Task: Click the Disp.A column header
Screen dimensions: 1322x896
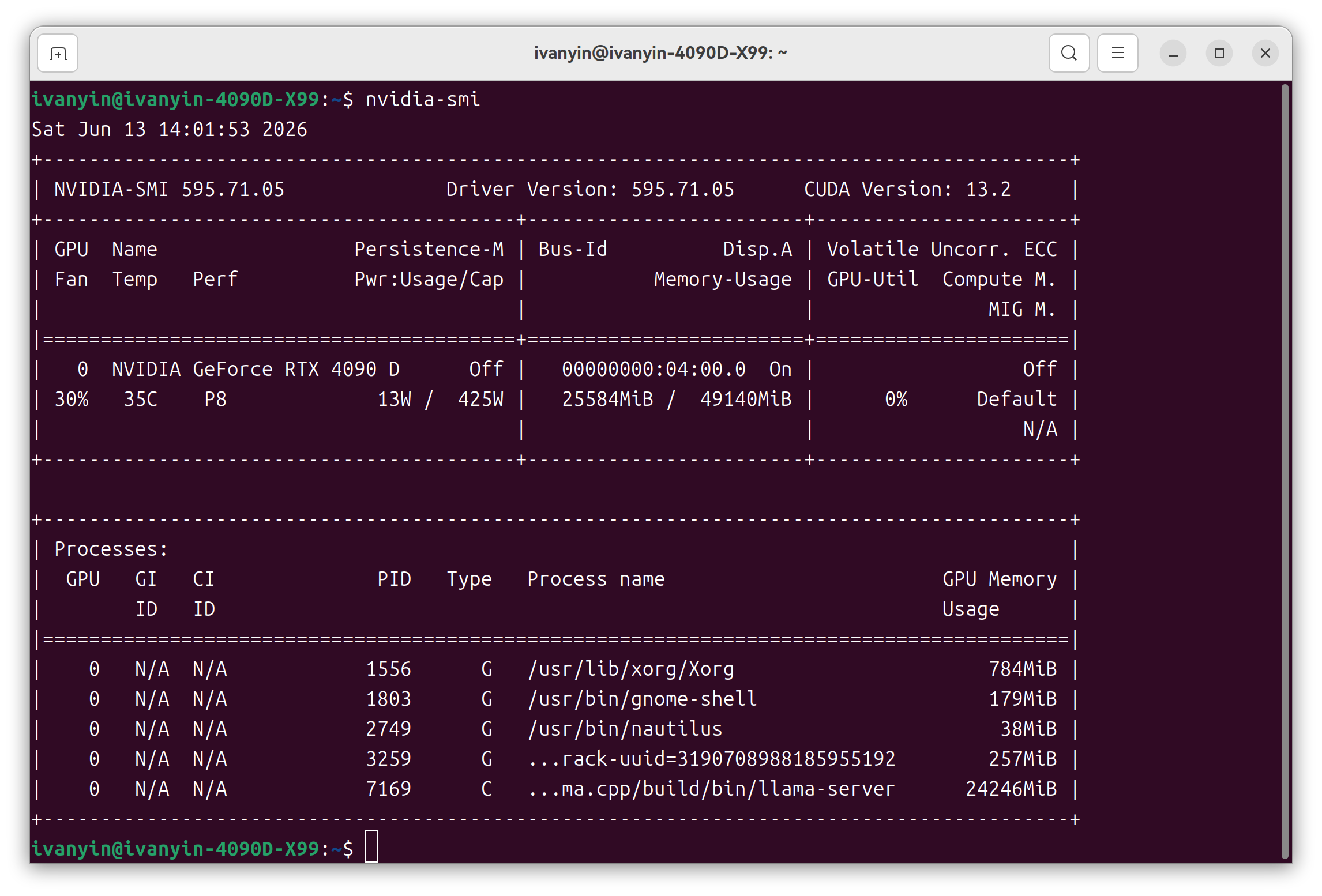Action: point(757,249)
